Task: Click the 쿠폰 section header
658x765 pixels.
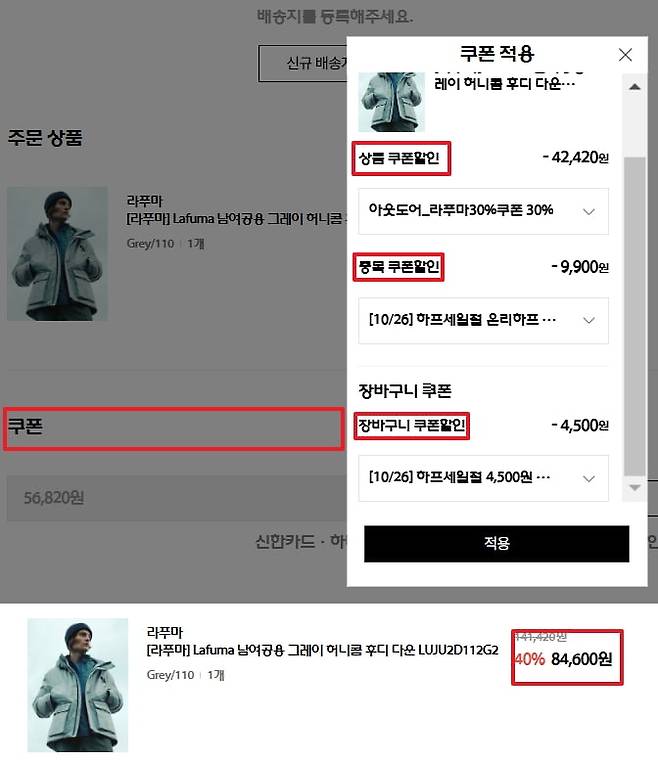Action: (x=174, y=429)
